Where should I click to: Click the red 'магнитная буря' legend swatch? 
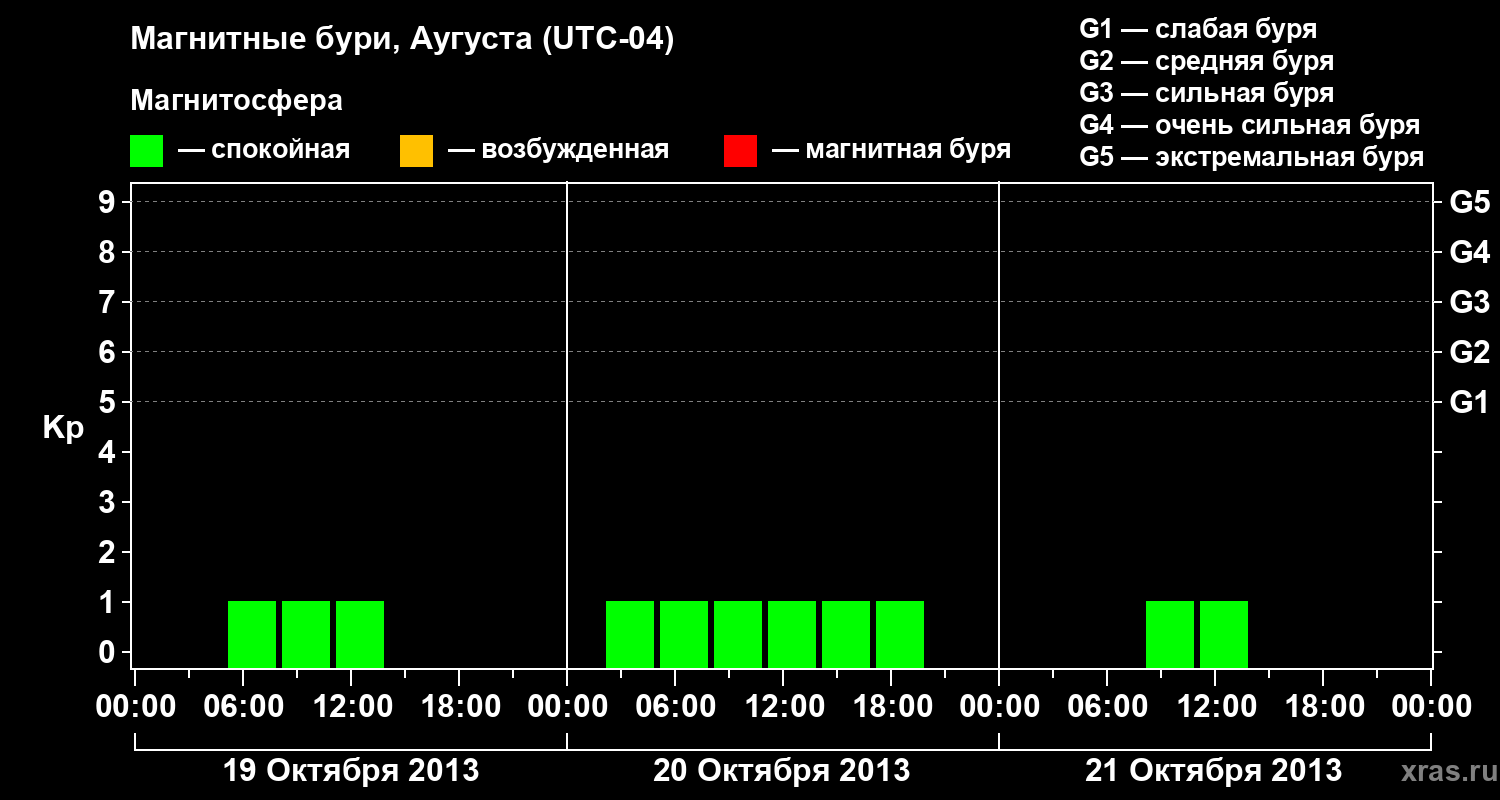coord(740,151)
